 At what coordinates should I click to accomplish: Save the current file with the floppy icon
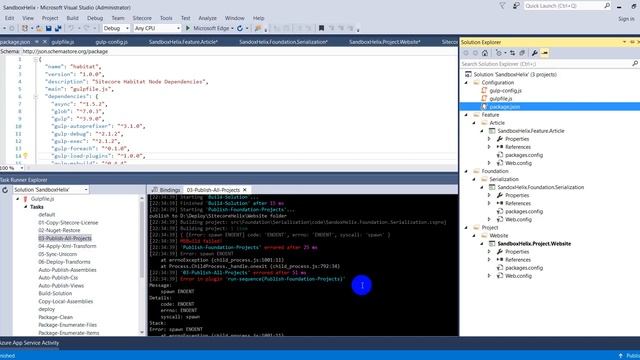click(49, 28)
